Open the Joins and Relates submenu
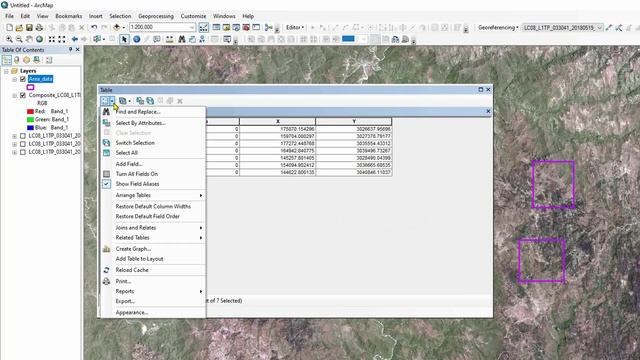Image resolution: width=640 pixels, height=360 pixels. [x=153, y=228]
